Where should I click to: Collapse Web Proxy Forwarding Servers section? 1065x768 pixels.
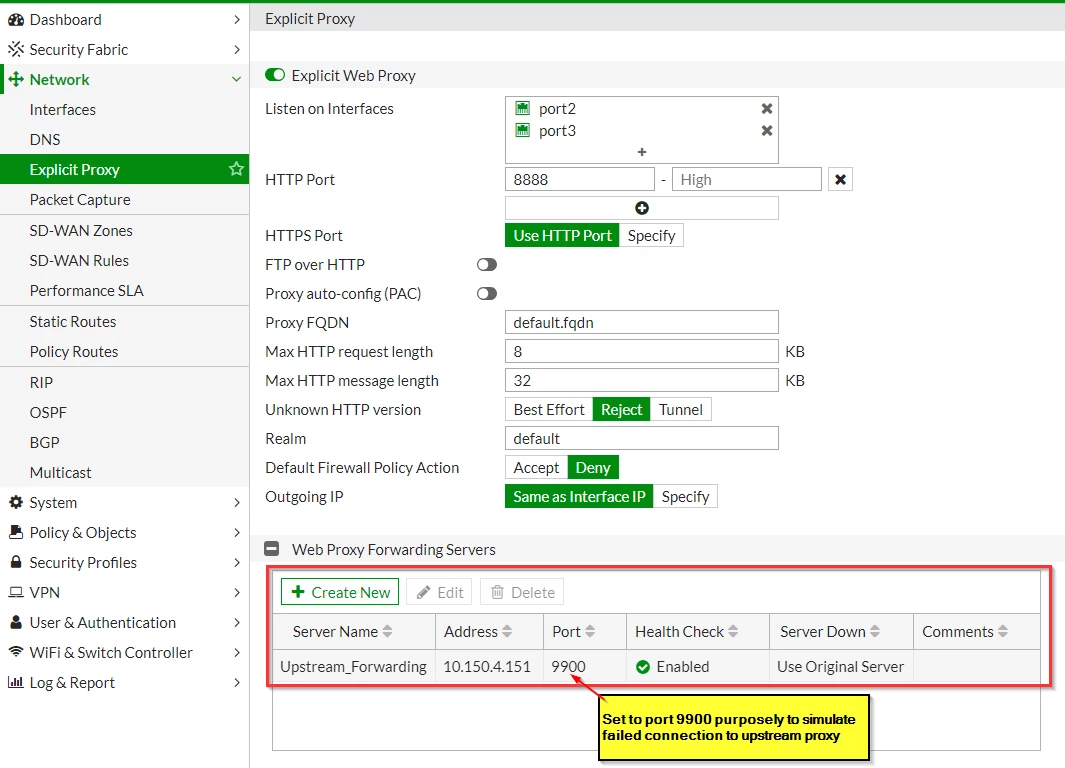pyautogui.click(x=272, y=549)
